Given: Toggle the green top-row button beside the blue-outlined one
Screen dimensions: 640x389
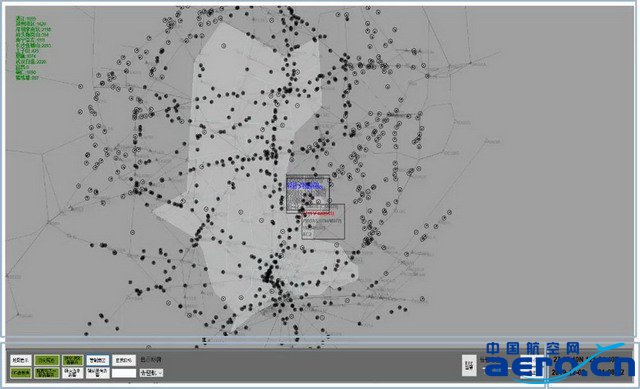Looking at the screenshot, I should (73, 360).
